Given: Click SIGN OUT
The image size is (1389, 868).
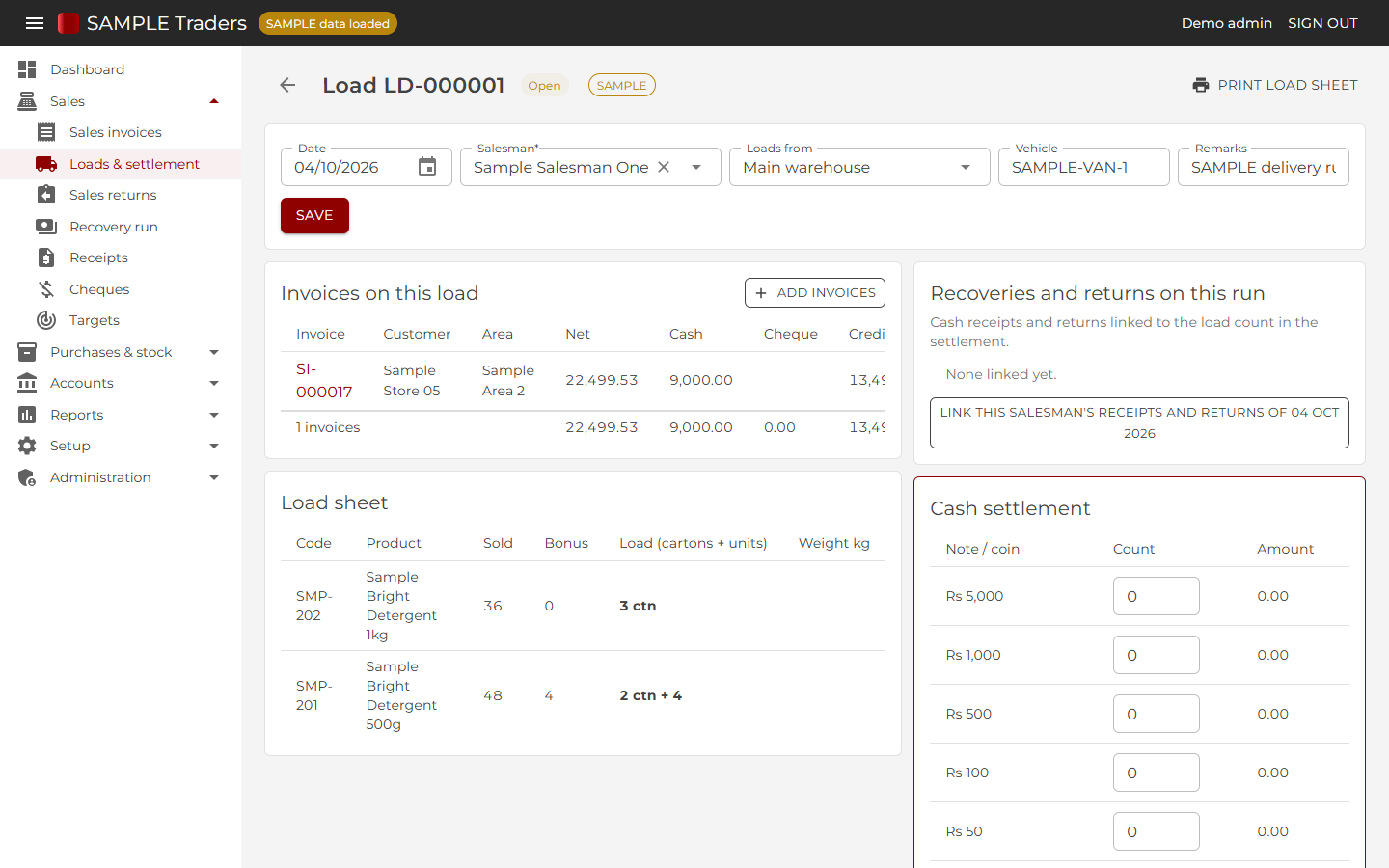Looking at the screenshot, I should pos(1322,23).
